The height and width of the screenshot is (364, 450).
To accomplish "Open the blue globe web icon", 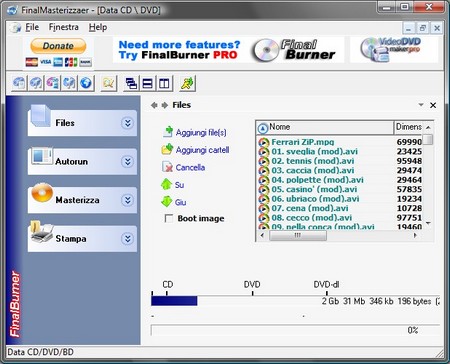I will coord(86,83).
